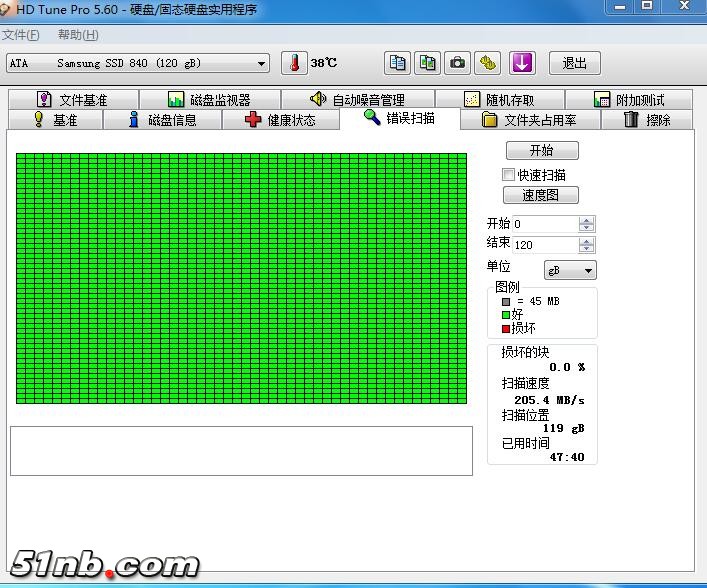Click the 速度图 speed map button
This screenshot has width=707, height=588.
tap(541, 195)
